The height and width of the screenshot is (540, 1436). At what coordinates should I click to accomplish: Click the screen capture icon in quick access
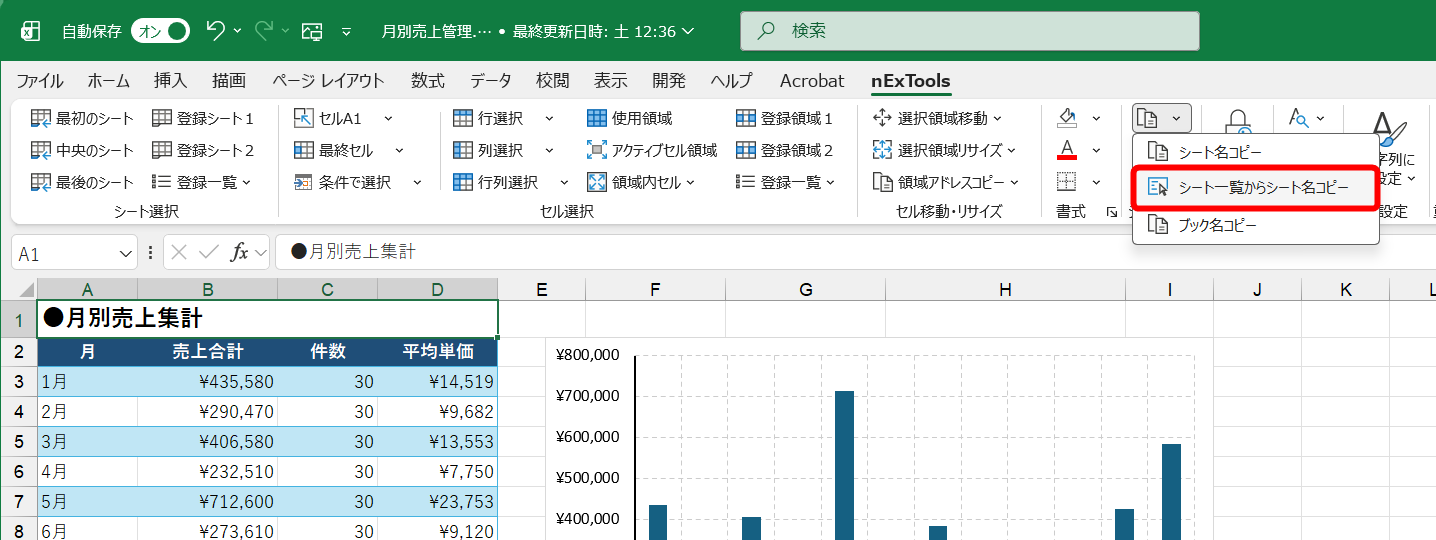[312, 31]
